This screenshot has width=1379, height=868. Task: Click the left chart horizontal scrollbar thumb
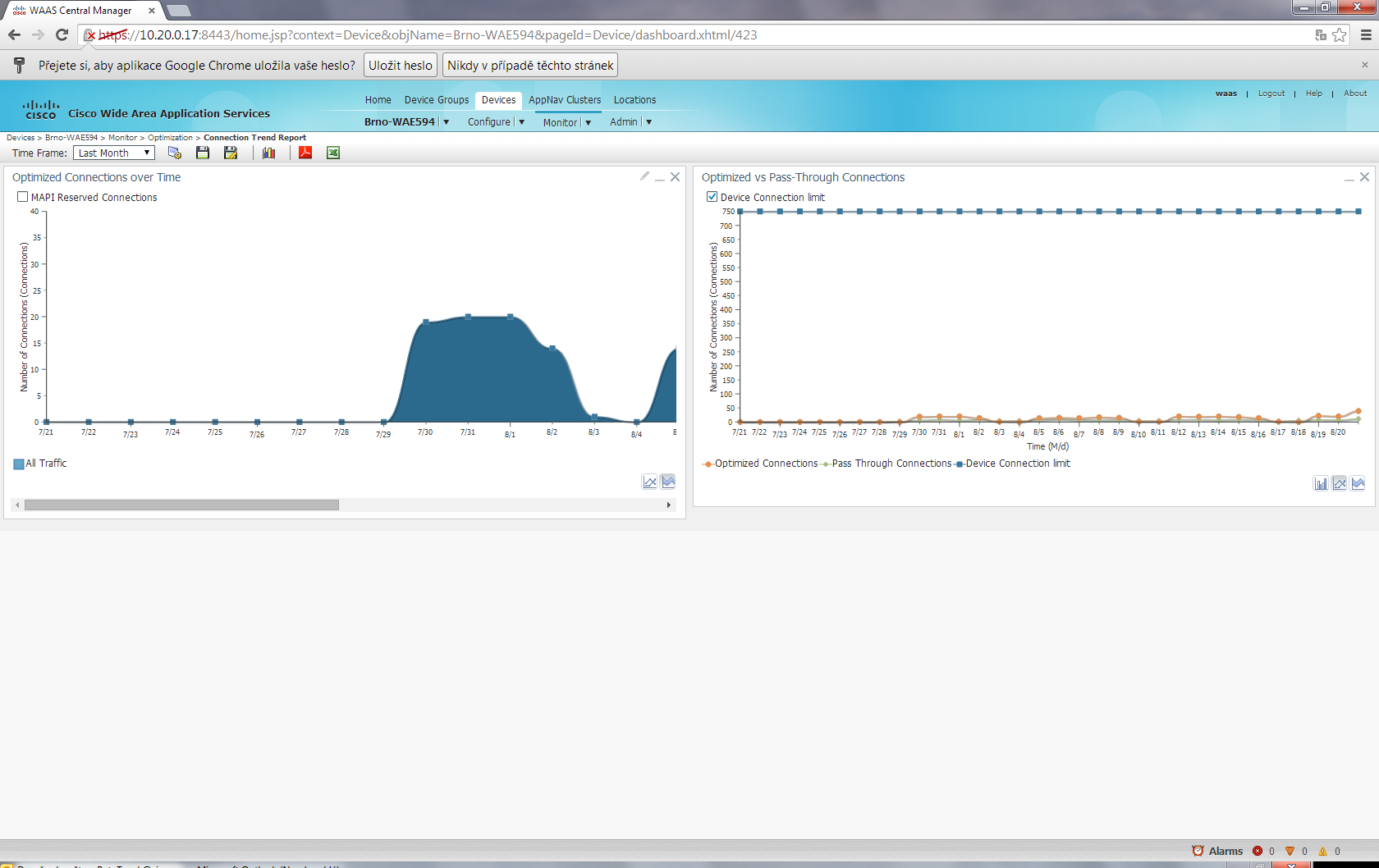pos(181,505)
